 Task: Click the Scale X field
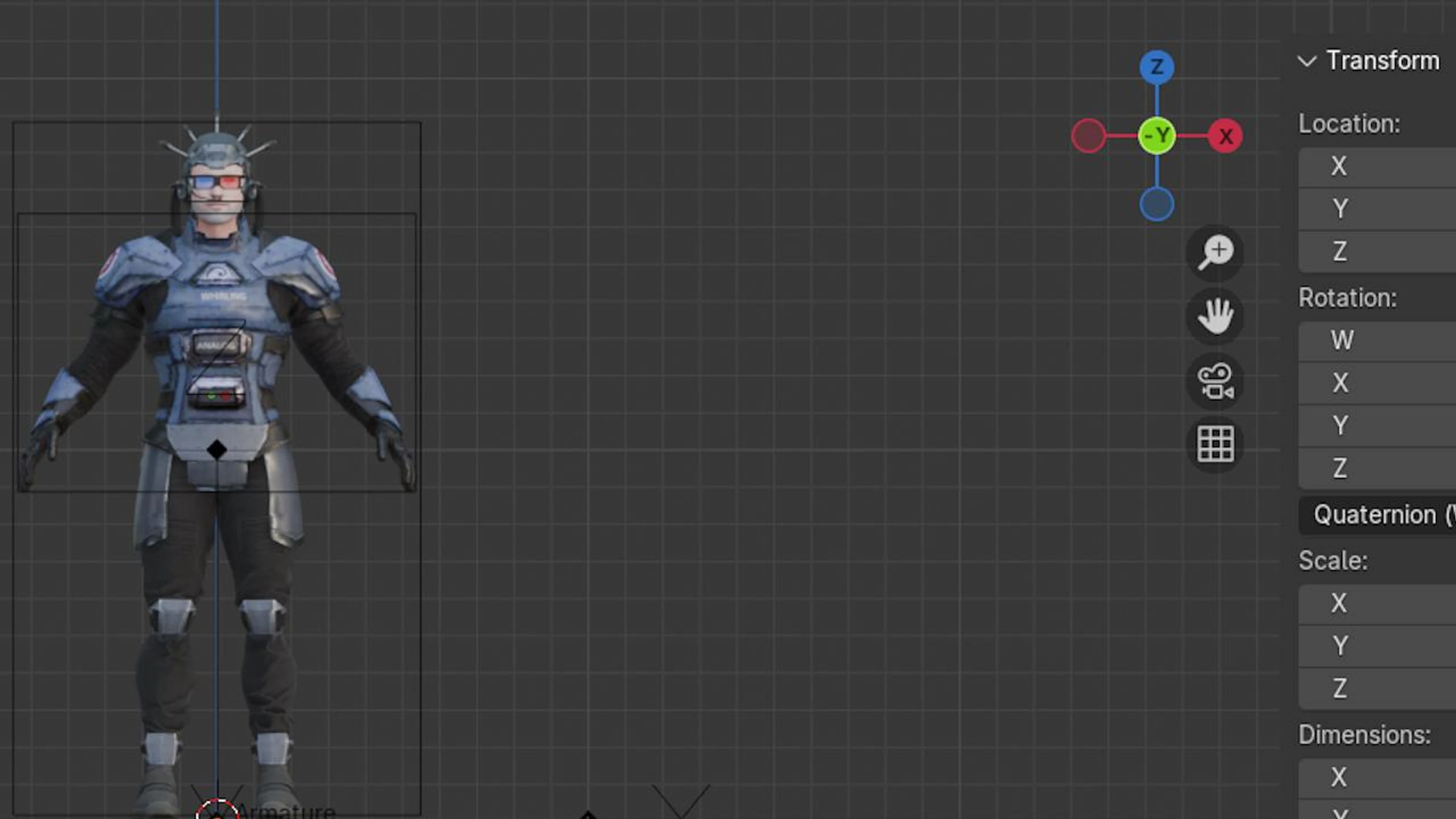pos(1378,604)
